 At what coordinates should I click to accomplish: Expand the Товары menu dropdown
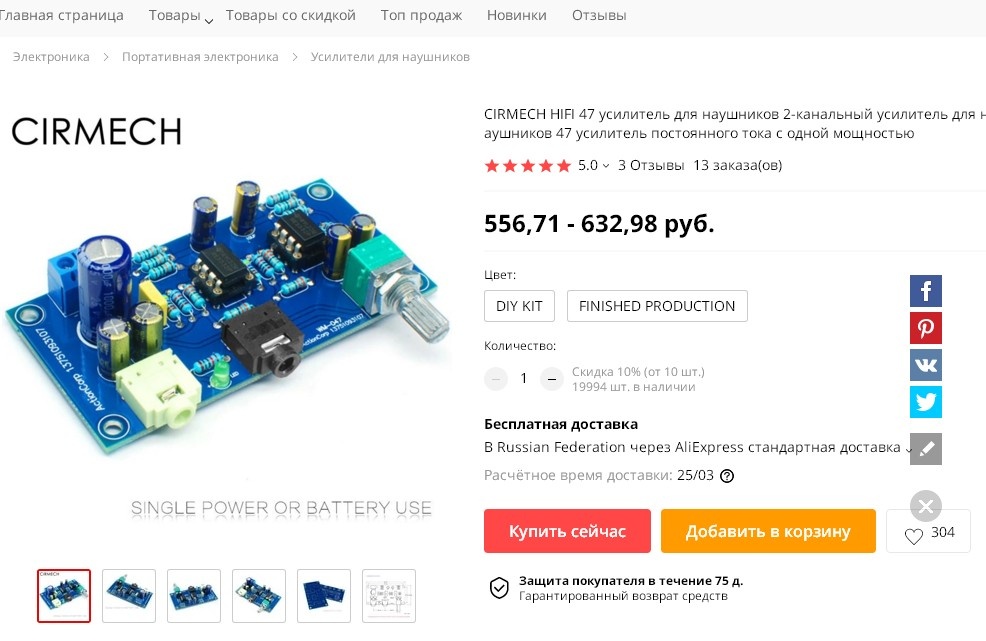coord(209,21)
